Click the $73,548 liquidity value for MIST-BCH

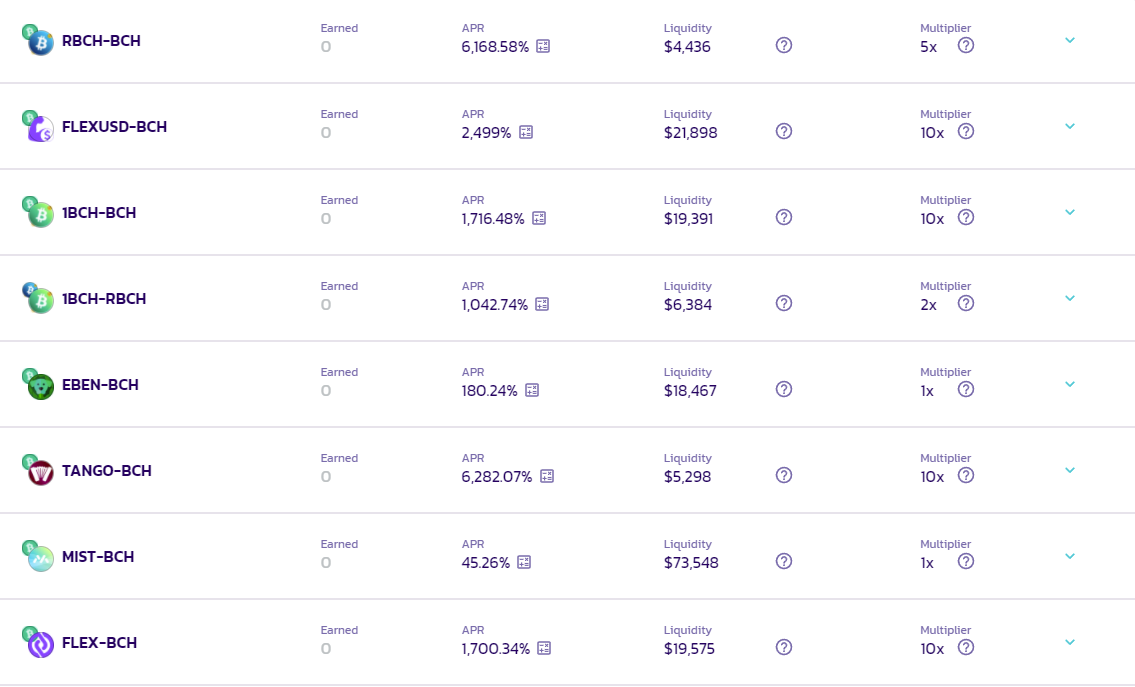(691, 562)
